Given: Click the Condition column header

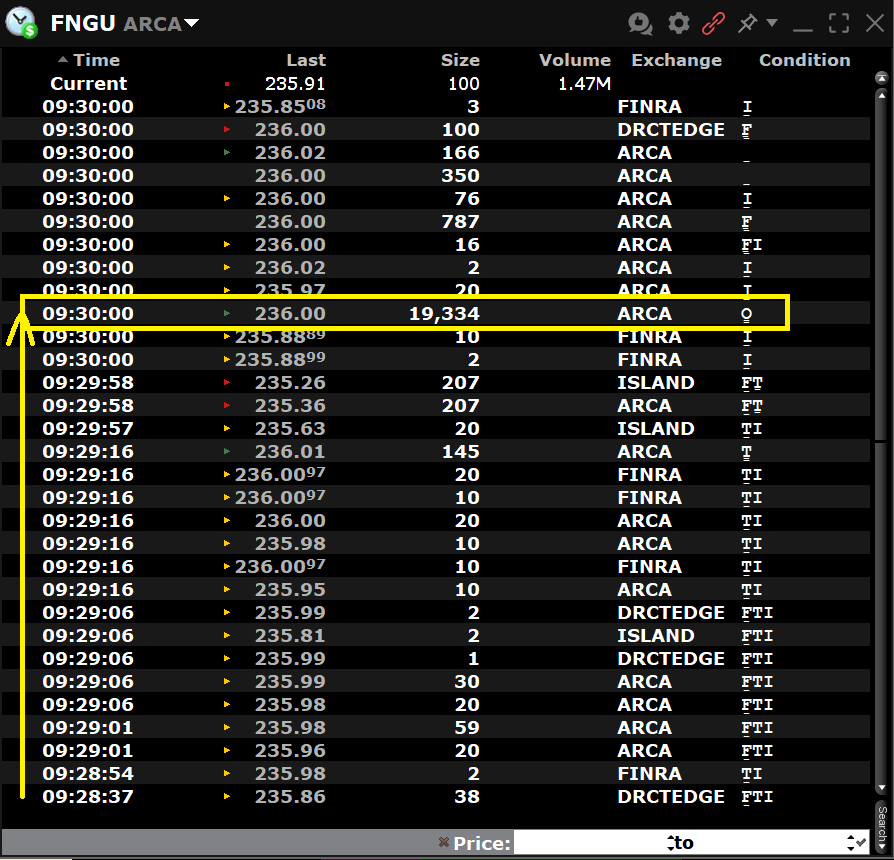Looking at the screenshot, I should tap(804, 60).
